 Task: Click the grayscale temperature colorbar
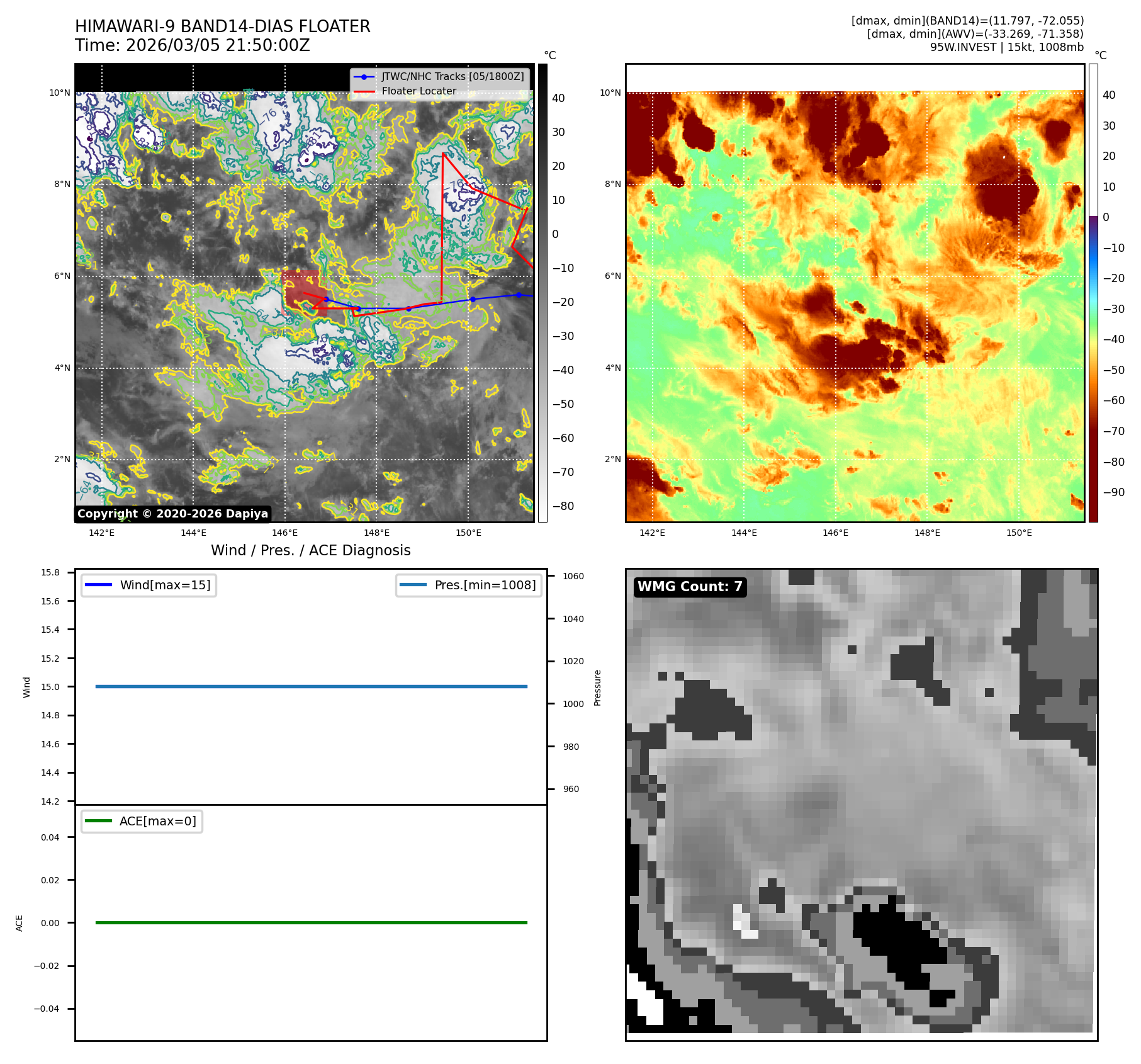point(542,293)
